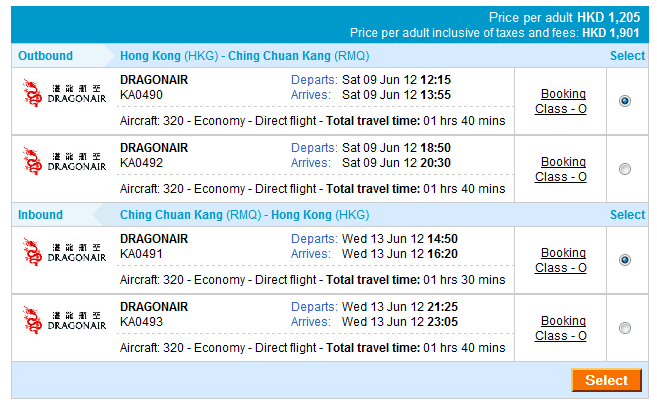Select the 14:50 inbound flight KA0491

[x=625, y=260]
